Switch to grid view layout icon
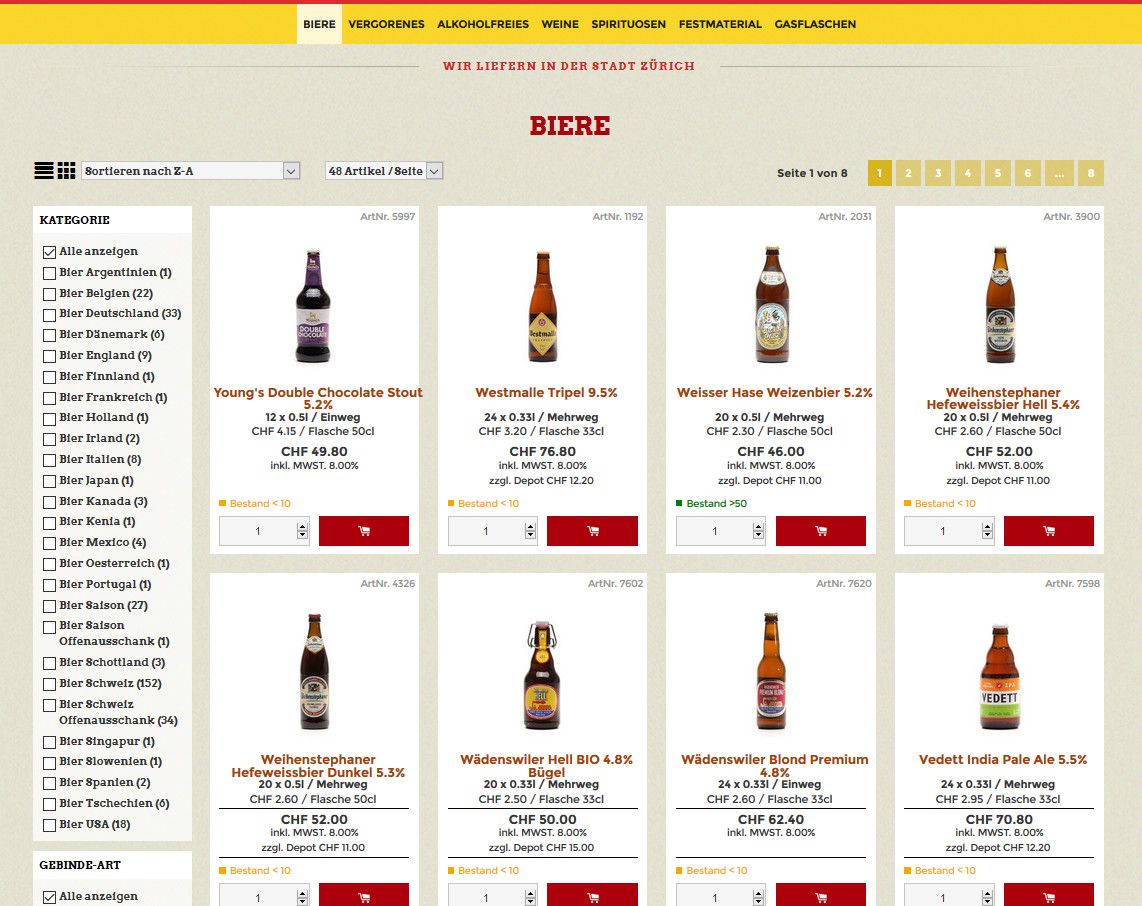The height and width of the screenshot is (906, 1142). (x=66, y=170)
